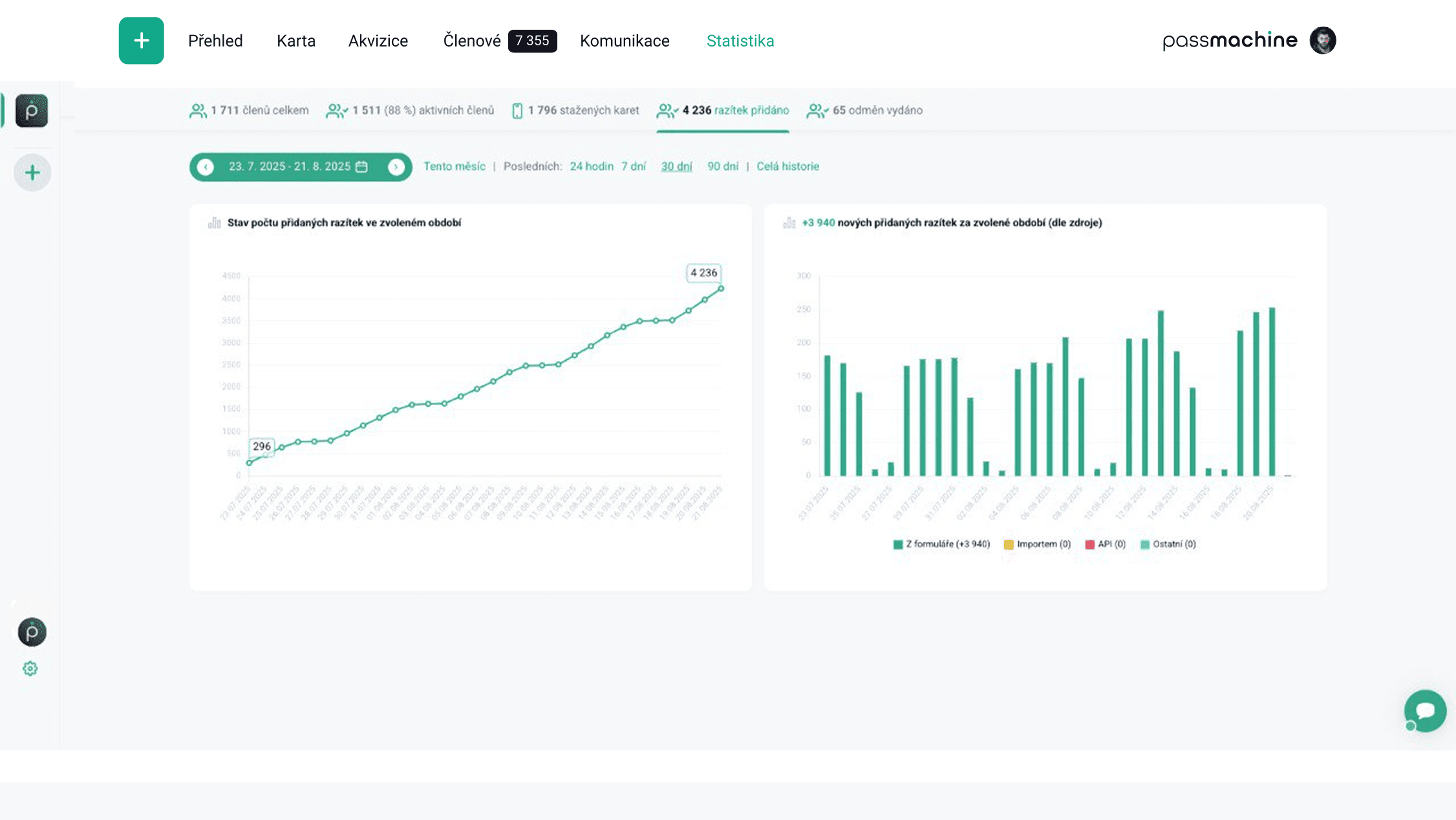Viewport: 1456px width, 820px height.
Task: Go to previous date period arrow
Action: pyautogui.click(x=206, y=167)
